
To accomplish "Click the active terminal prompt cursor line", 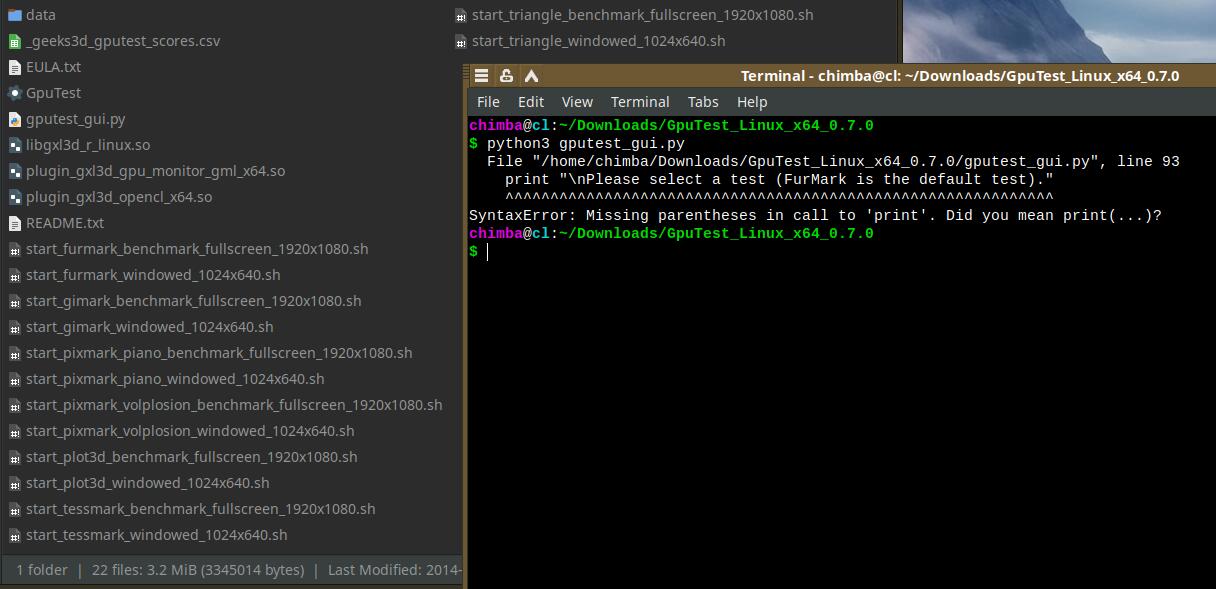I will 480,252.
